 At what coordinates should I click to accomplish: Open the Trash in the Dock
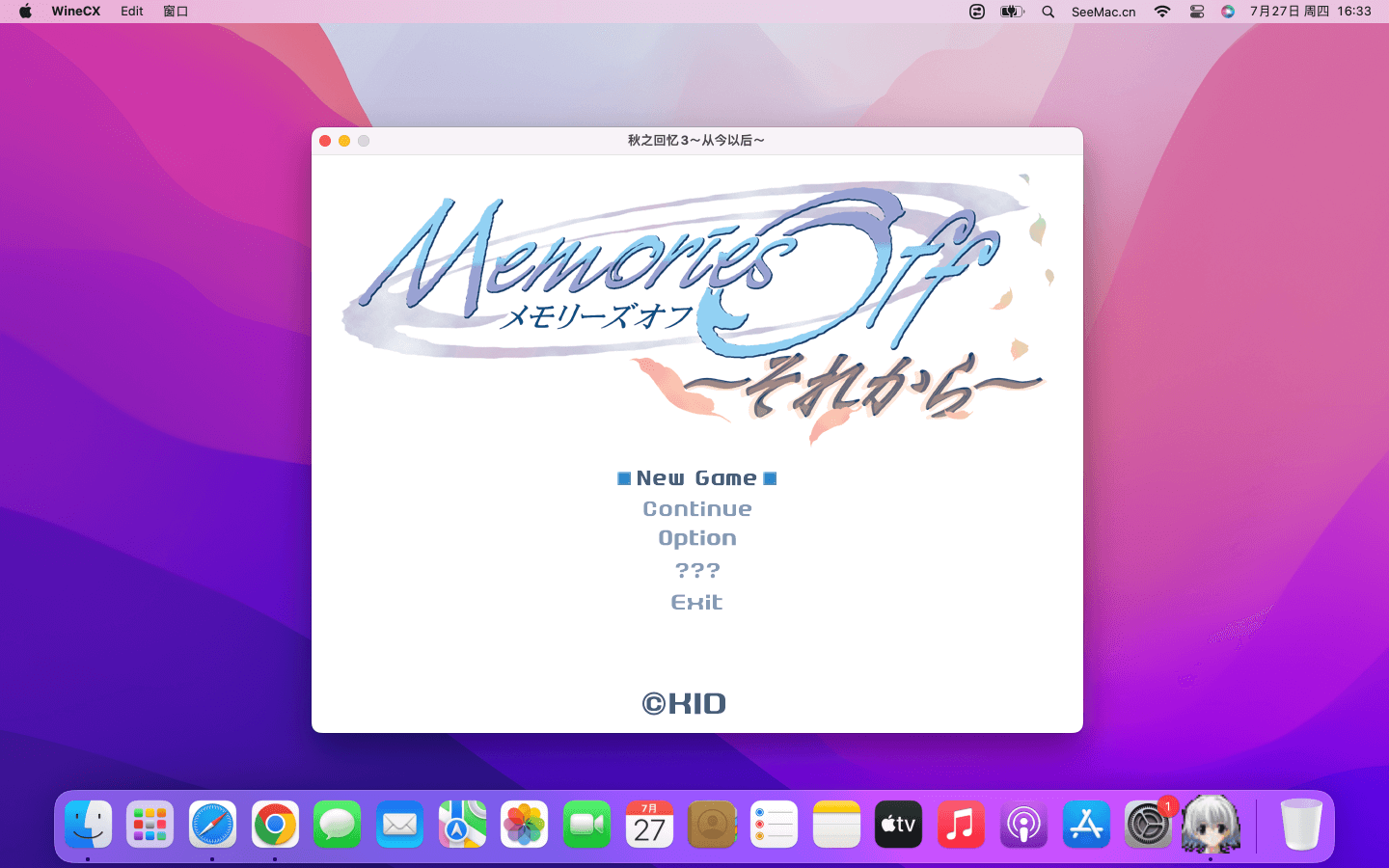(1301, 825)
